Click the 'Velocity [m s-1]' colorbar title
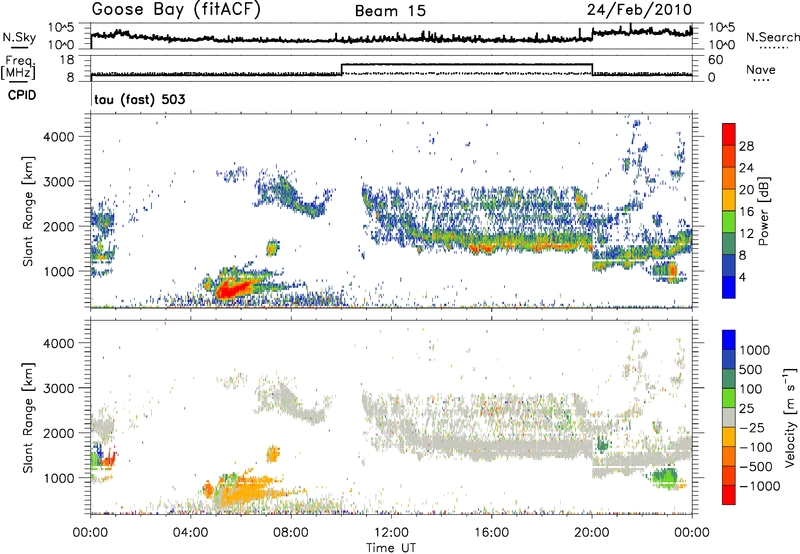 point(790,417)
